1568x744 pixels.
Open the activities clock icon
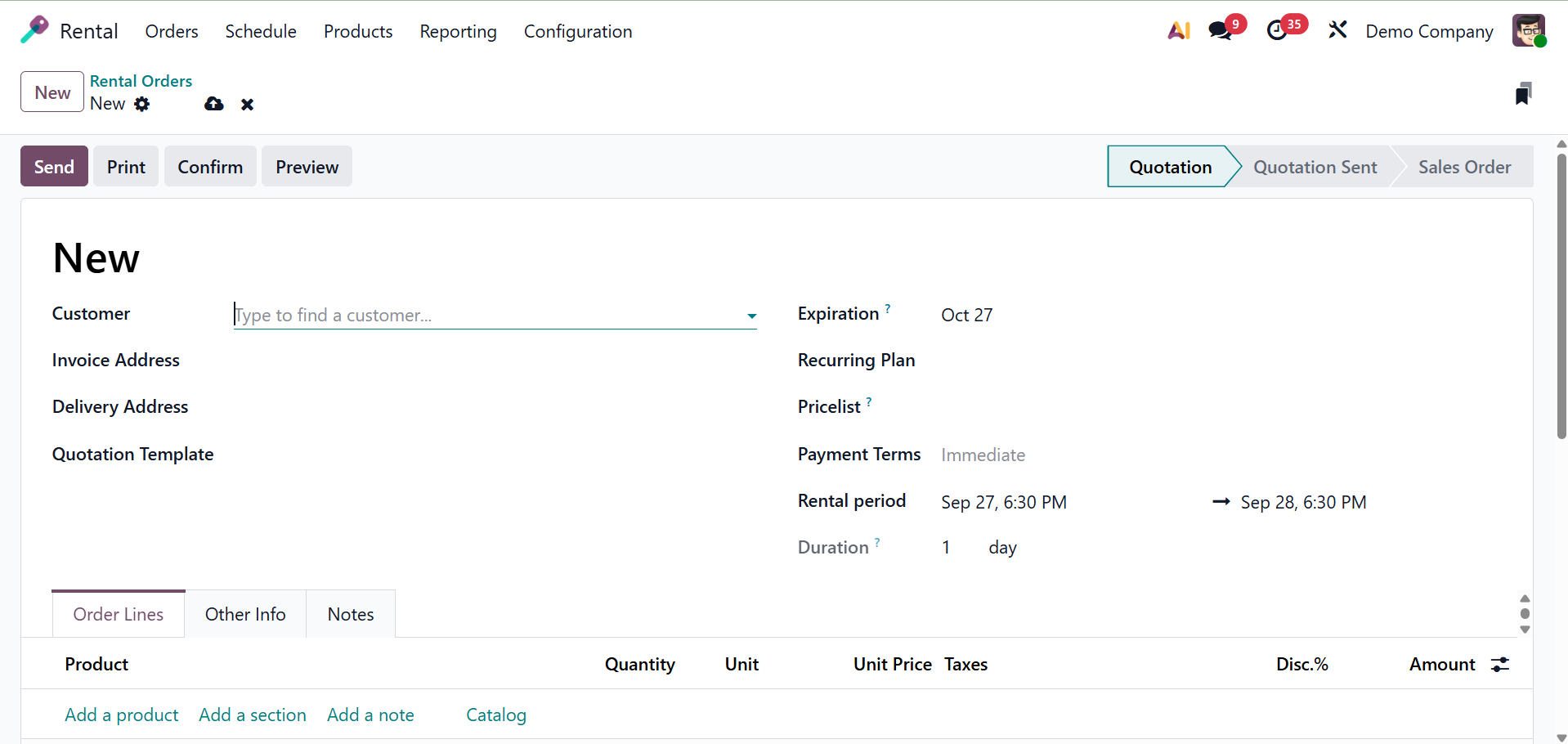pos(1277,31)
